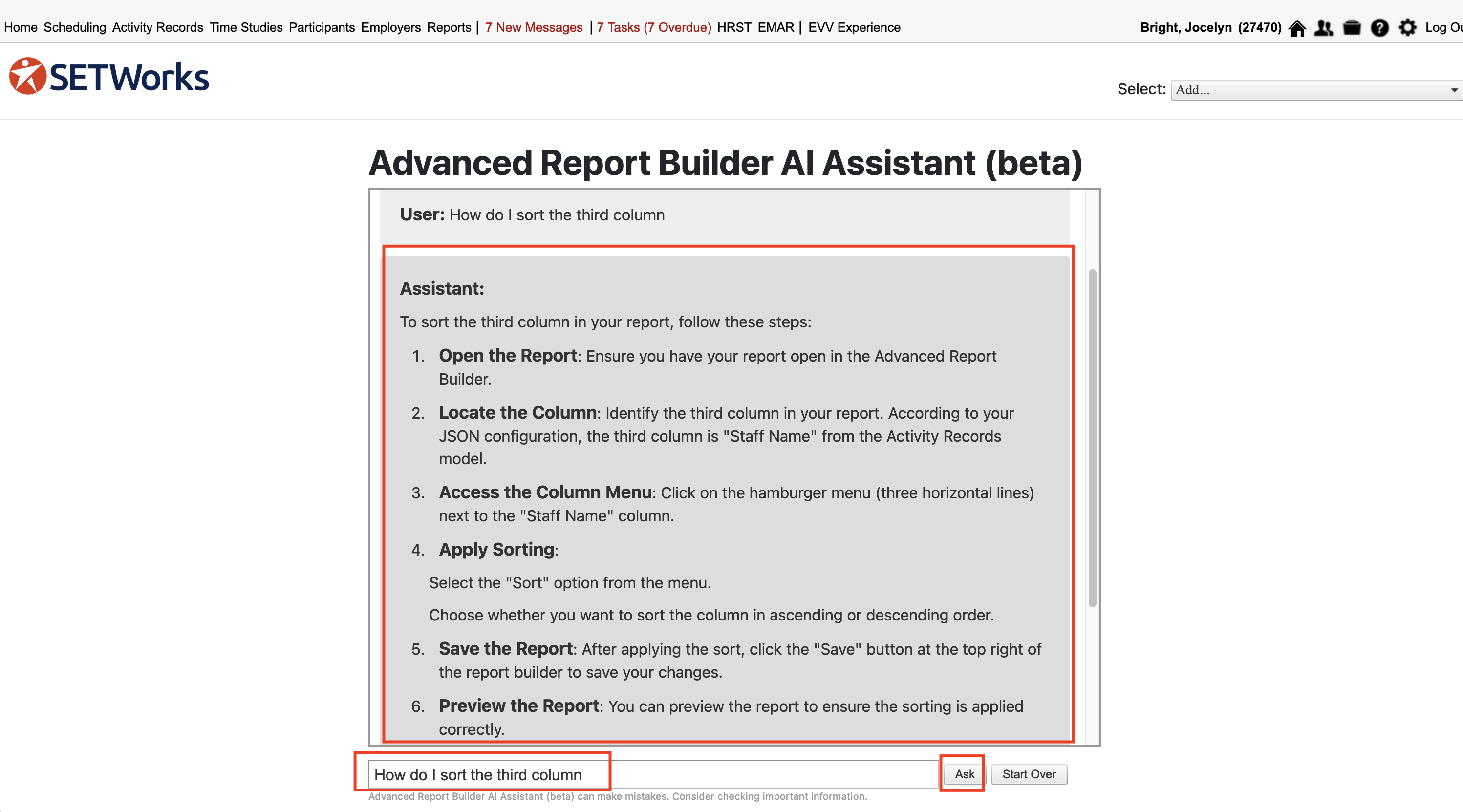Image resolution: width=1463 pixels, height=812 pixels.
Task: Click the "Locate the Column" step text
Action: 726,435
